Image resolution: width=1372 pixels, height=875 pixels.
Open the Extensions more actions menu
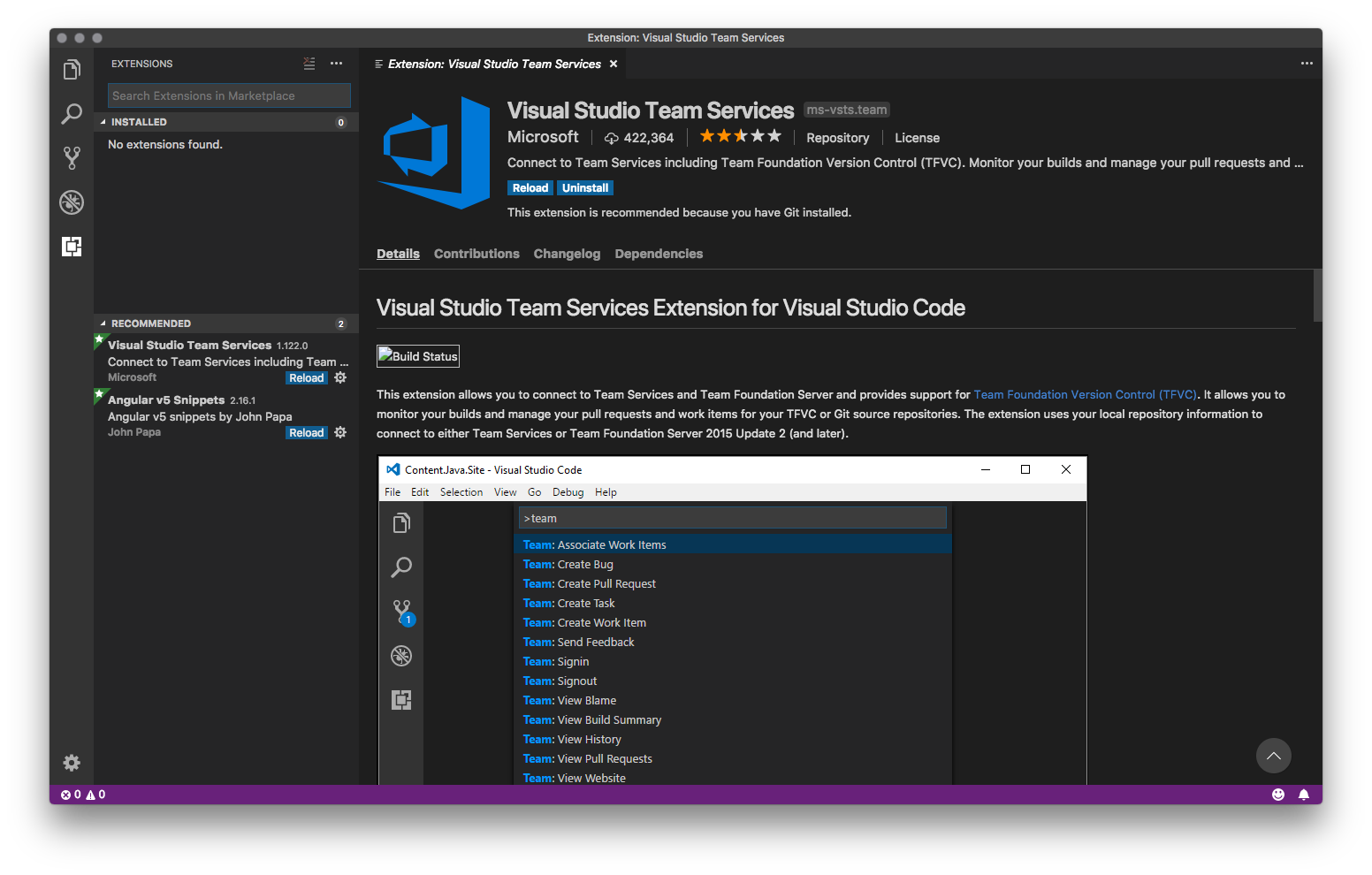(x=336, y=63)
